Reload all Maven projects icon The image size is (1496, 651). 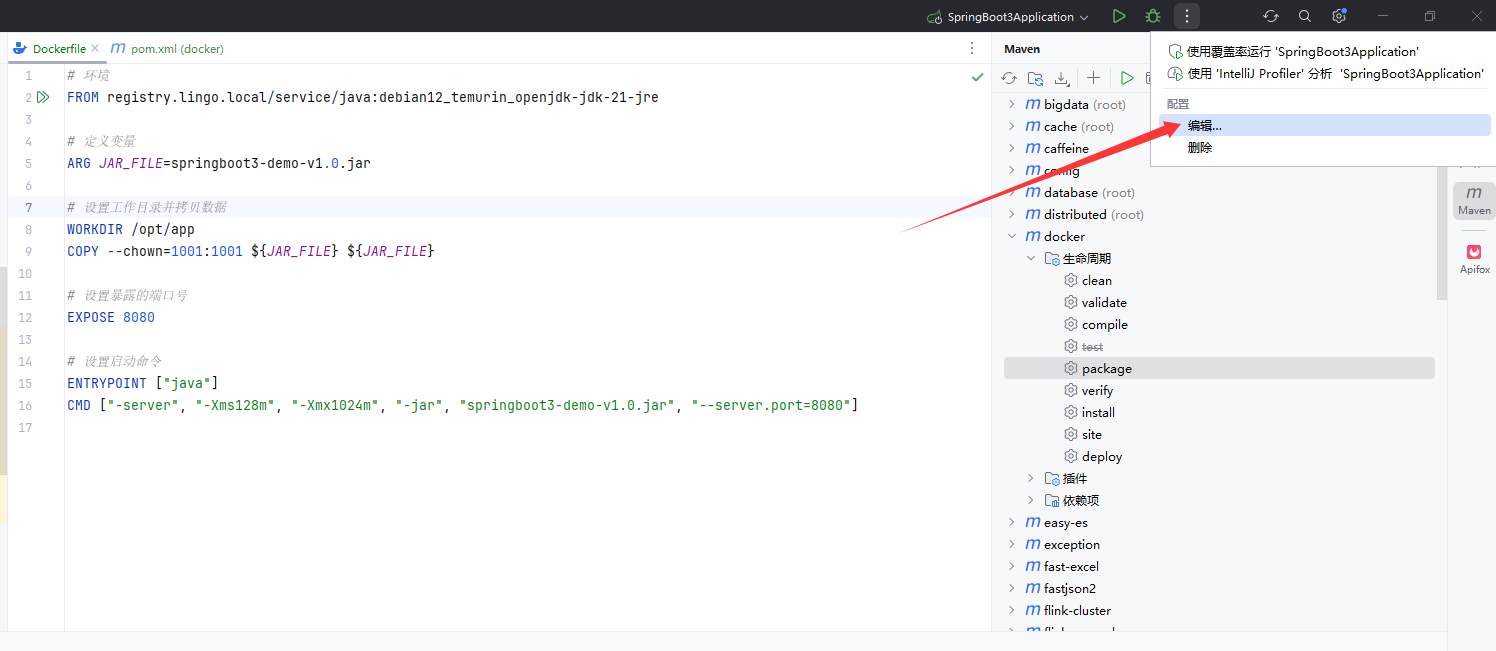point(1009,78)
